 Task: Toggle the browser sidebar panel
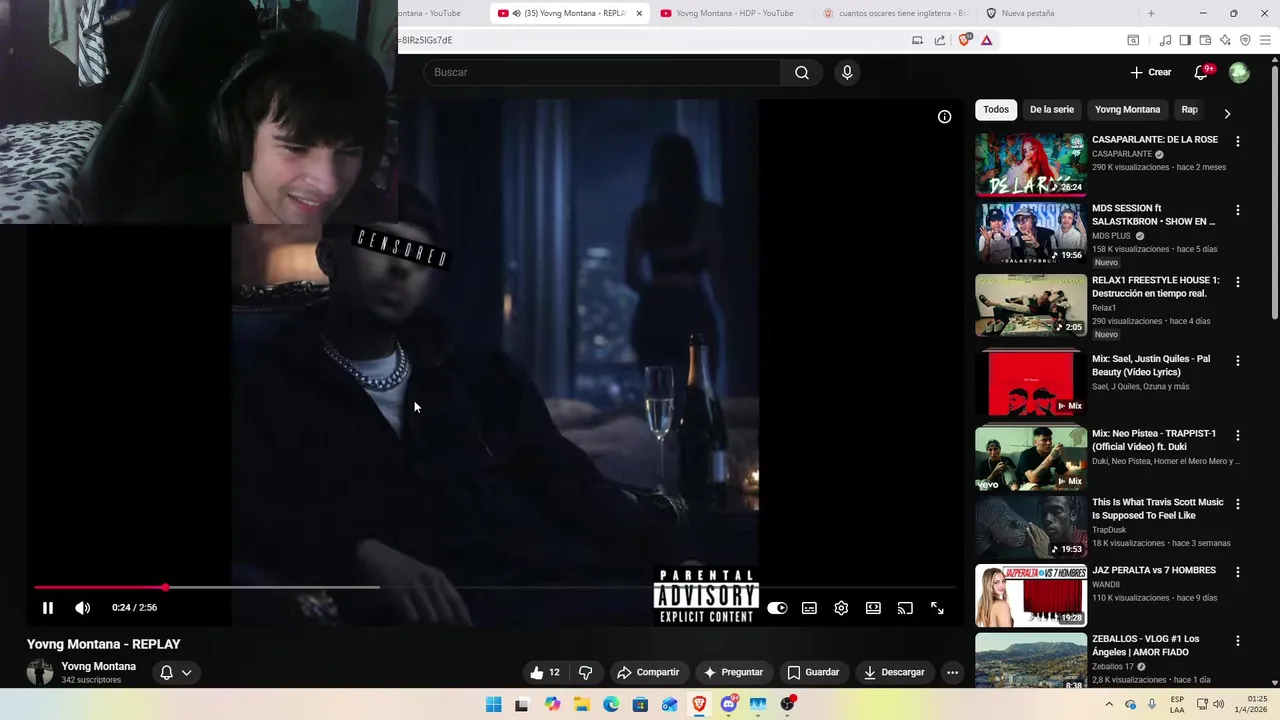(x=1185, y=40)
